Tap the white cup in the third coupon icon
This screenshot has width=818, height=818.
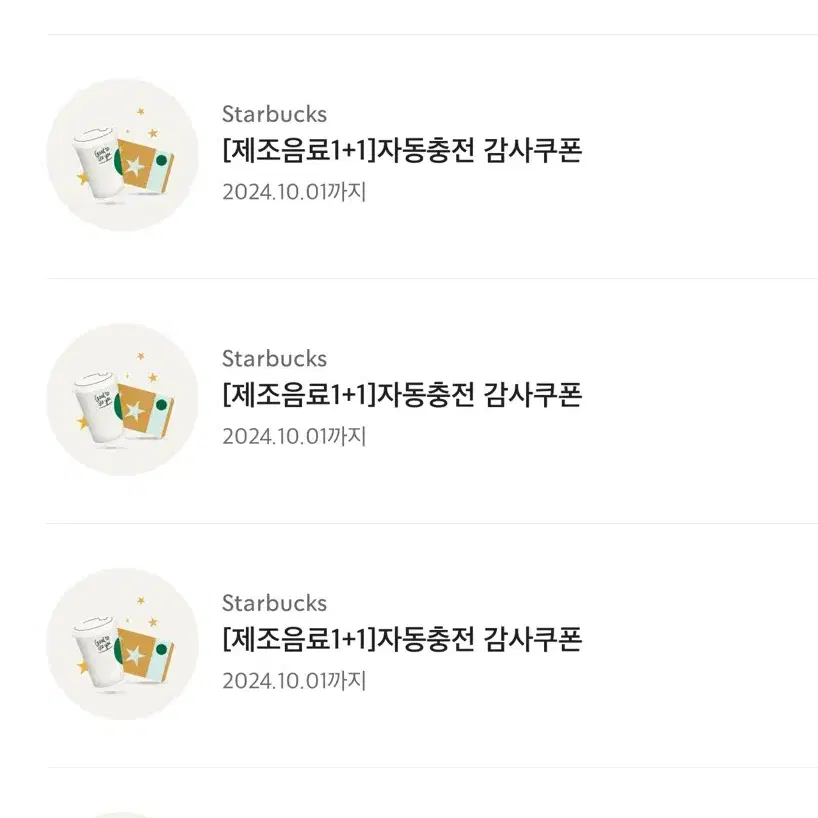98,652
